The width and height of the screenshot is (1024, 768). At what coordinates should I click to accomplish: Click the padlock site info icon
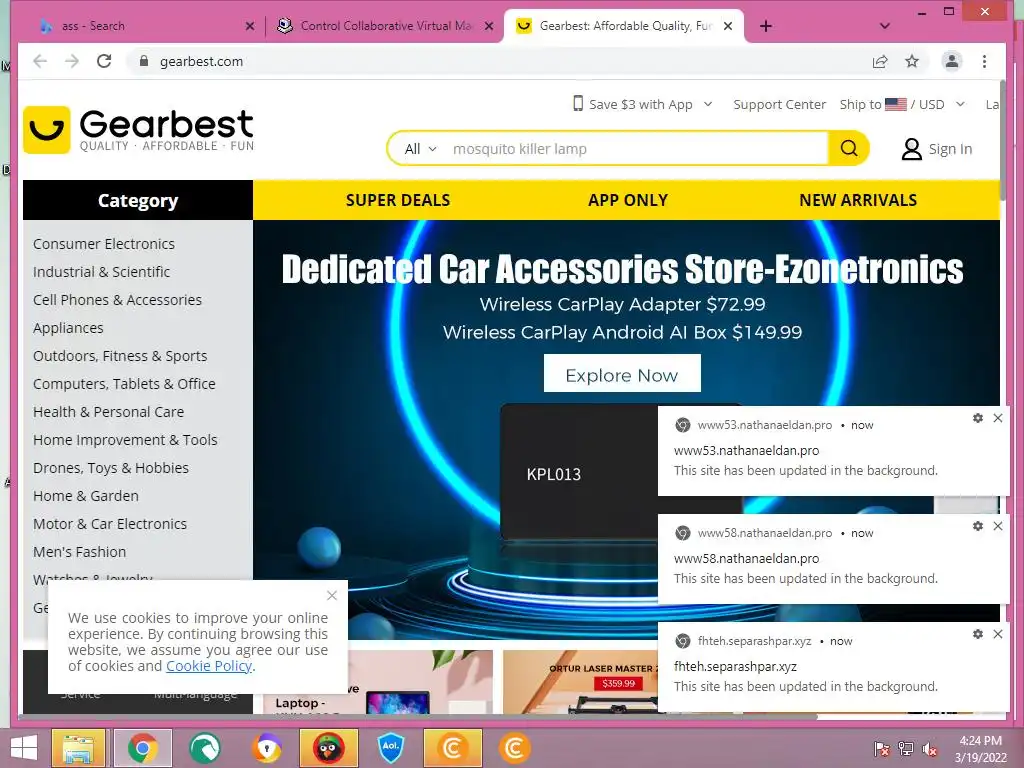tap(144, 61)
